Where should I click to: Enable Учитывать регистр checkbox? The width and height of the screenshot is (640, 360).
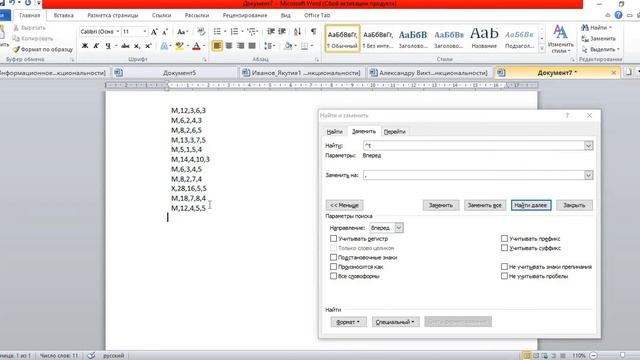333,238
